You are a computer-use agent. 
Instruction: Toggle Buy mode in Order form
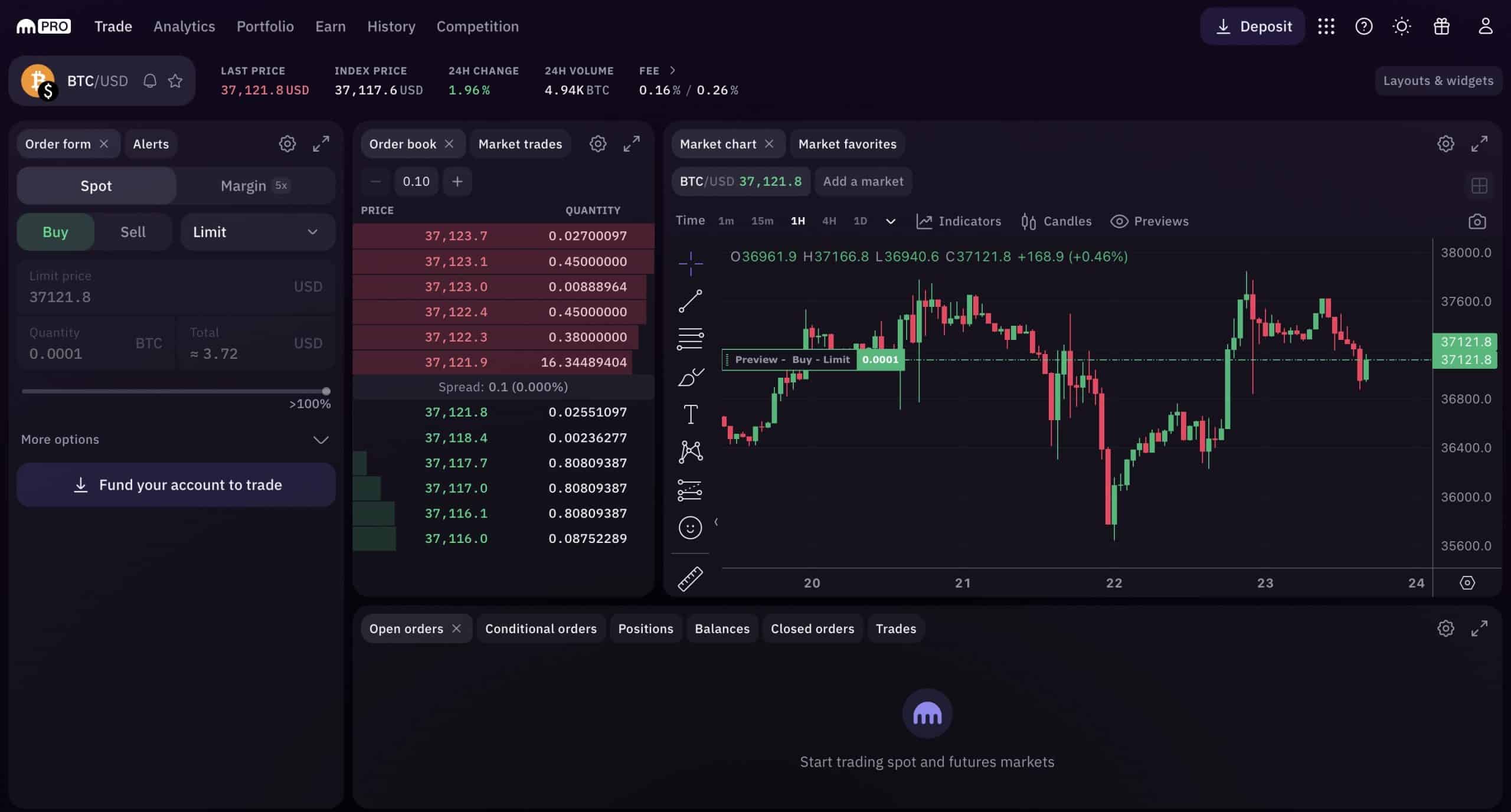[55, 231]
